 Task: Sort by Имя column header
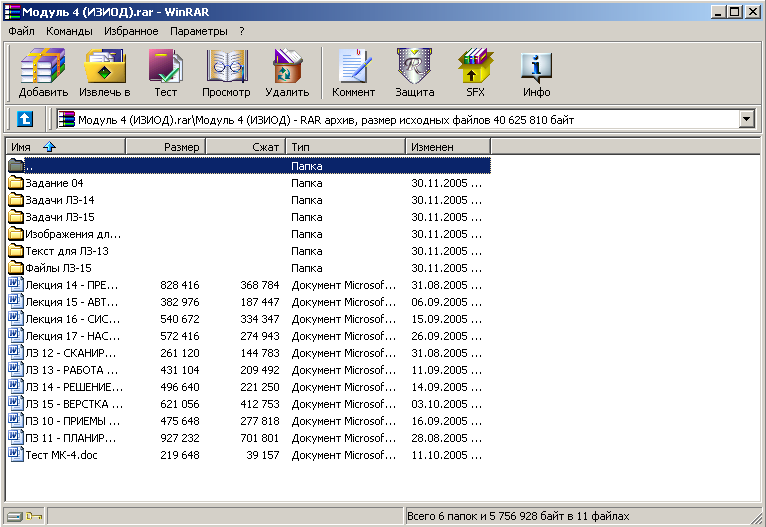pos(65,147)
